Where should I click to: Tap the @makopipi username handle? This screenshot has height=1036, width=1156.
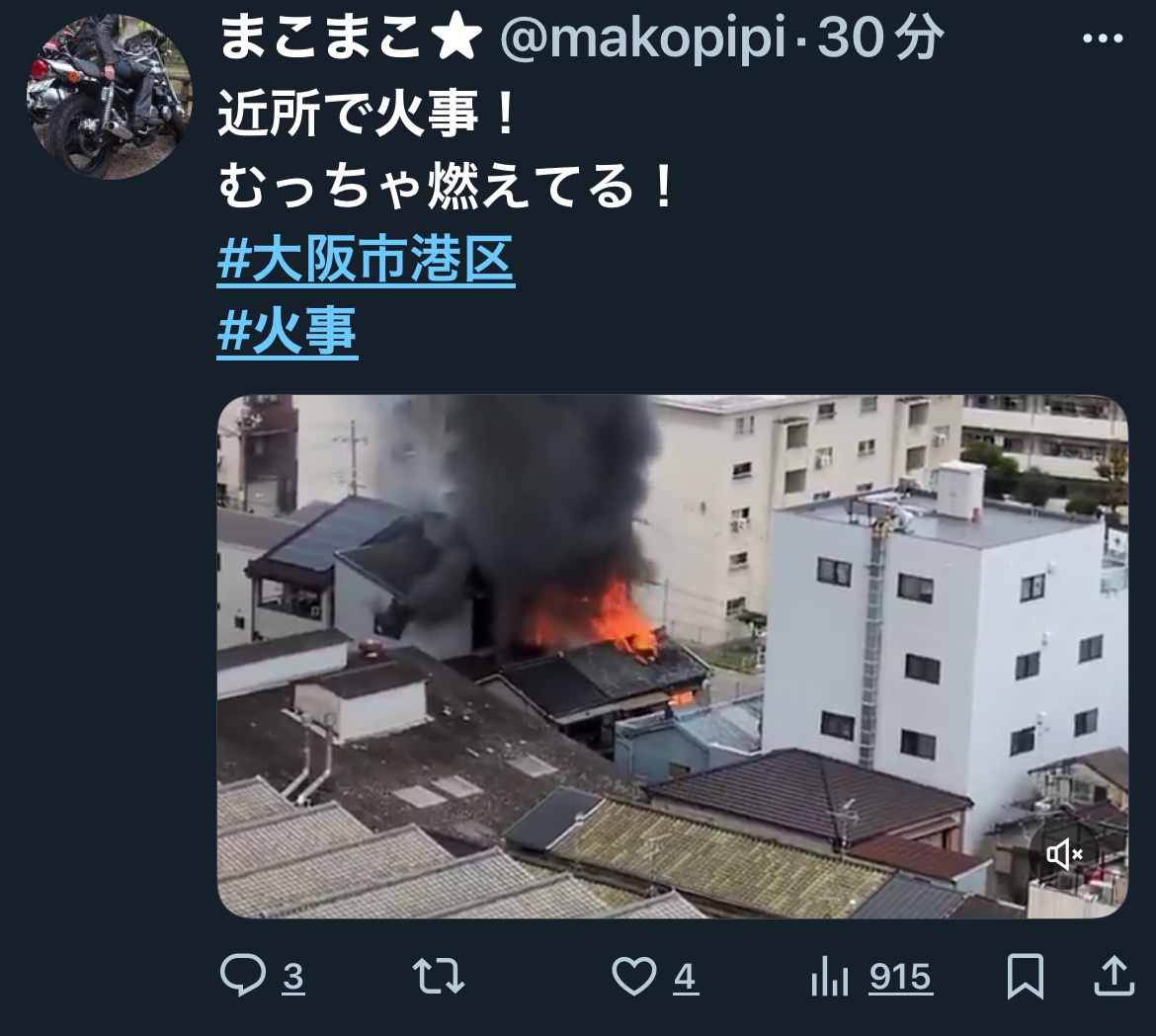pyautogui.click(x=643, y=38)
